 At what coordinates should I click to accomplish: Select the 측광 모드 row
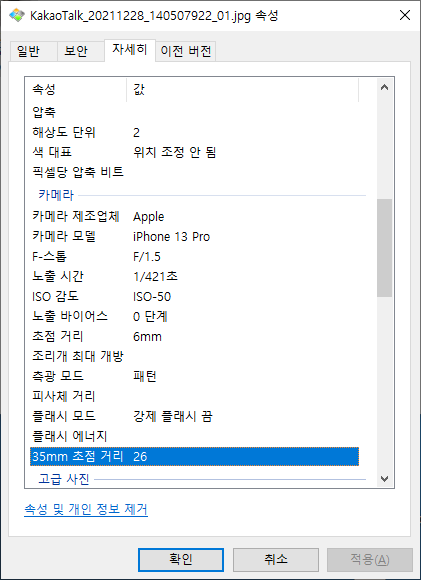(194, 376)
